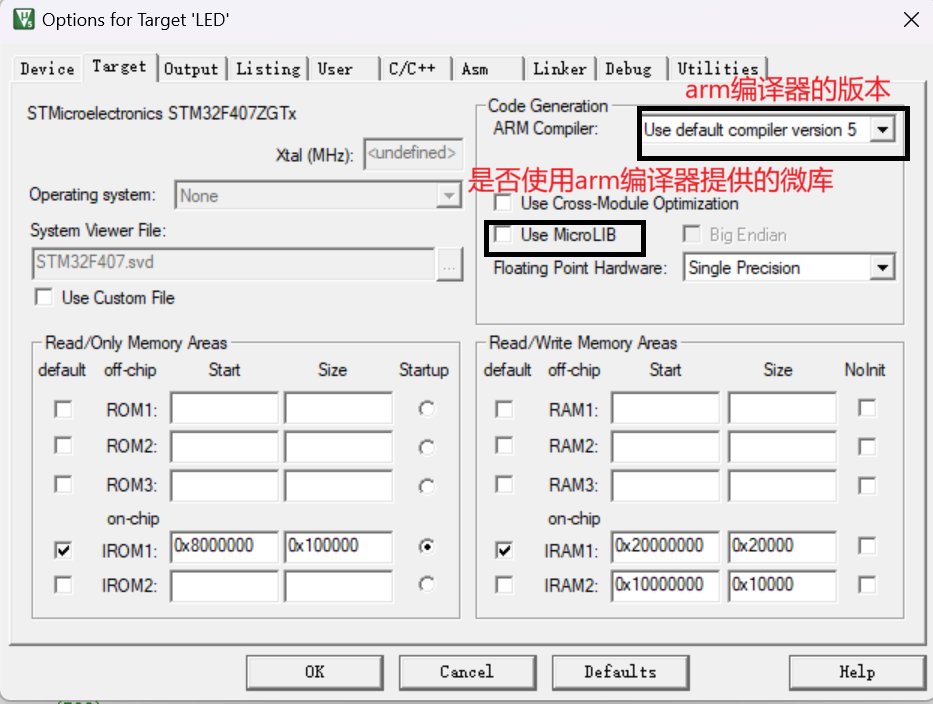
Task: Close the Options for Target dialog
Action: (911, 19)
